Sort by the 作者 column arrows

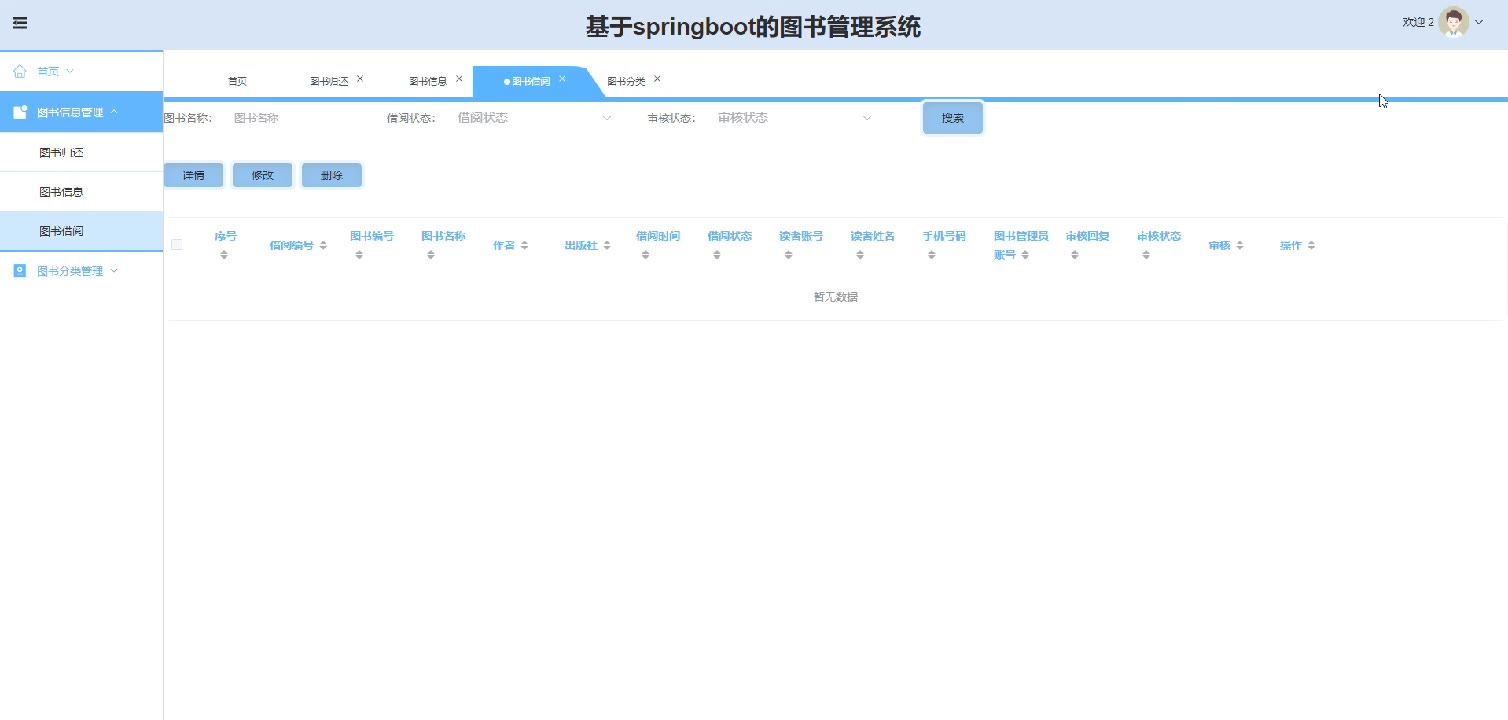pyautogui.click(x=524, y=245)
